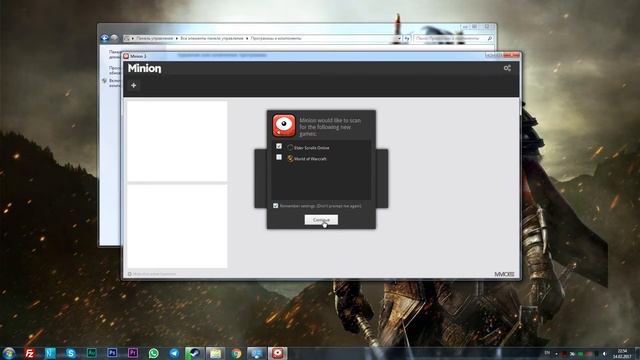
Task: Open Steam from the taskbar
Action: point(195,353)
